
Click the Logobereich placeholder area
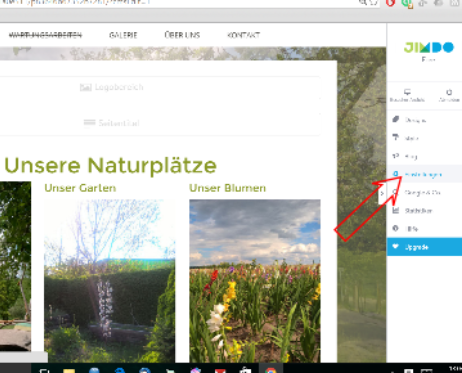click(160, 87)
